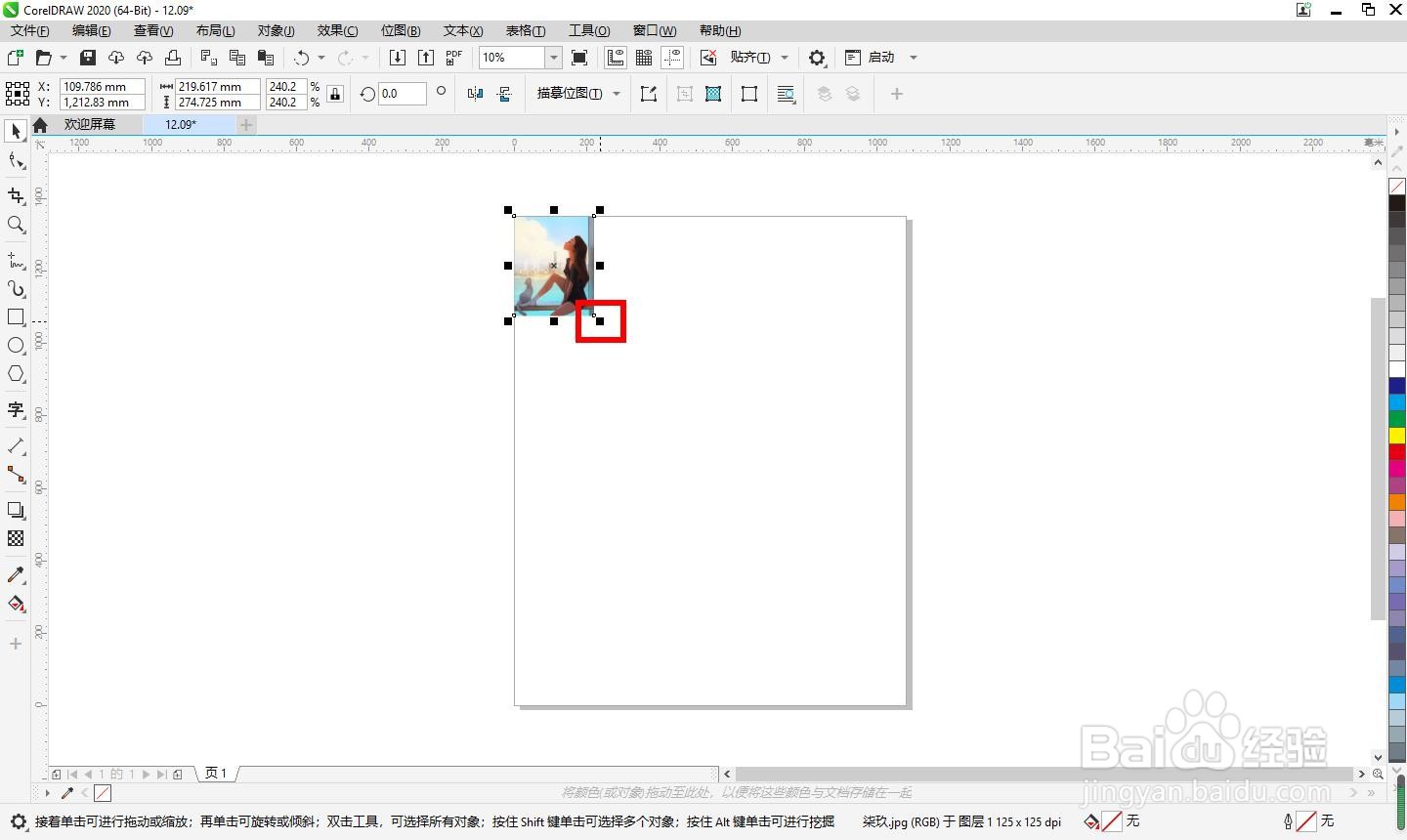Click the object width field 219.617 mm
Viewport: 1407px width, 840px height.
pos(217,86)
